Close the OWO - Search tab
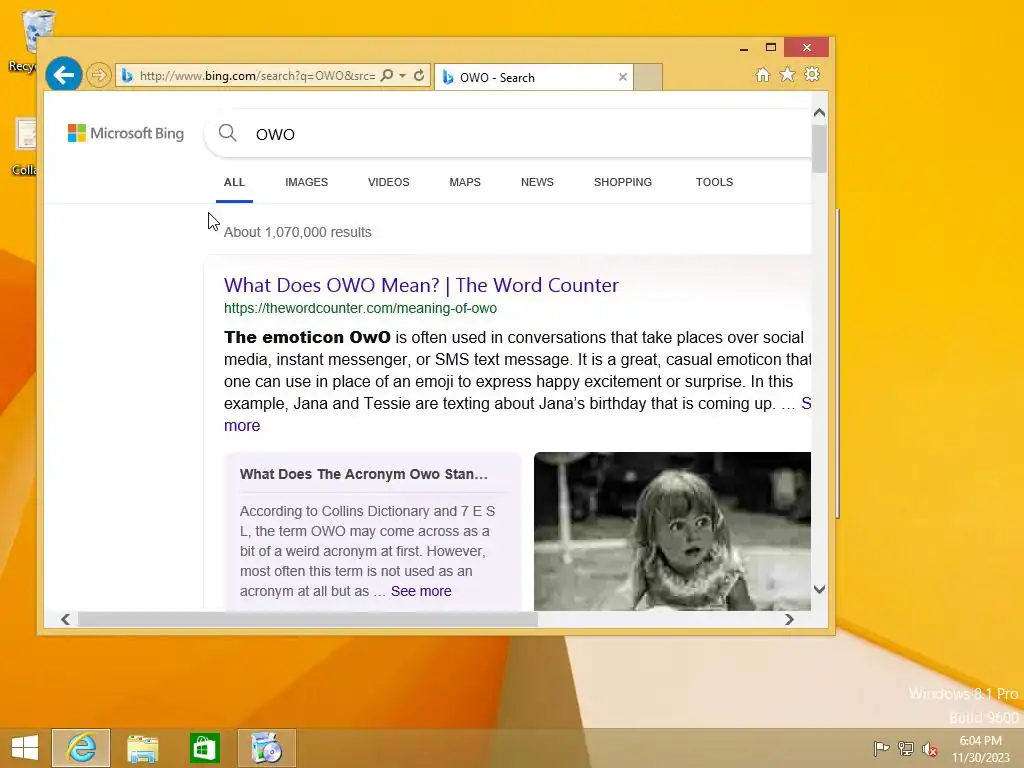 pyautogui.click(x=622, y=77)
